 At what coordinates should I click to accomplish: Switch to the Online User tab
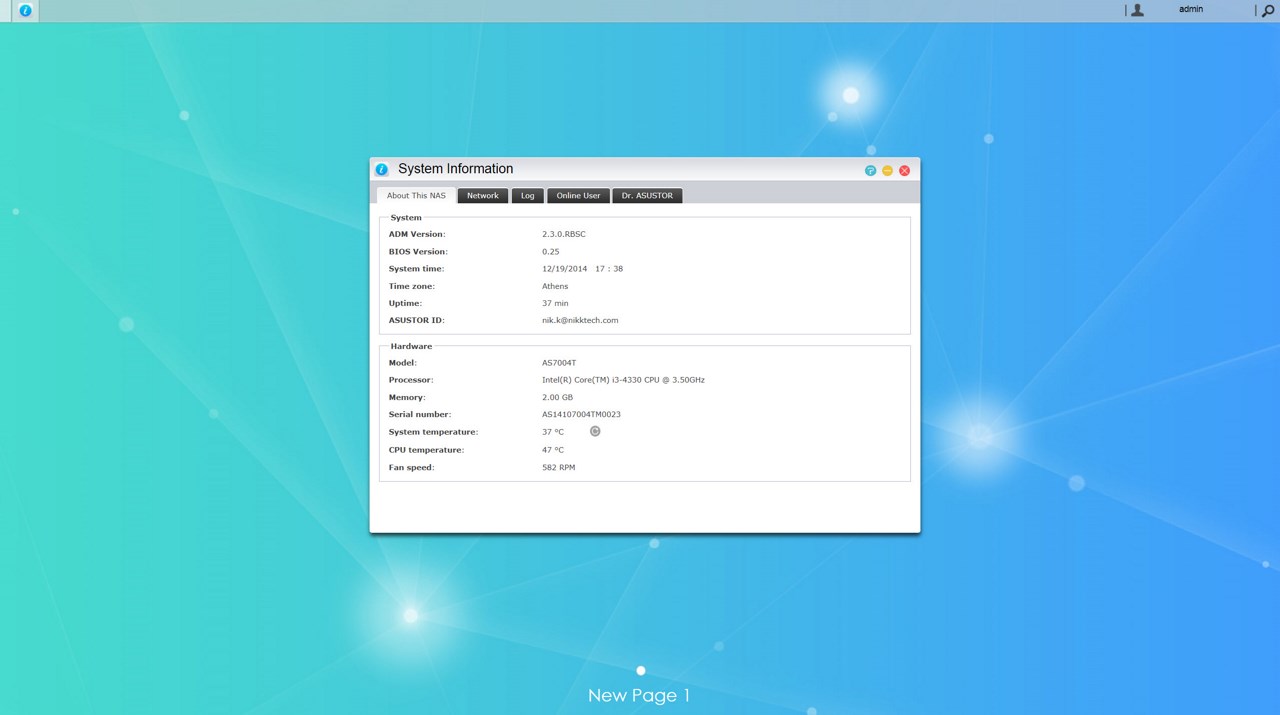pyautogui.click(x=578, y=196)
